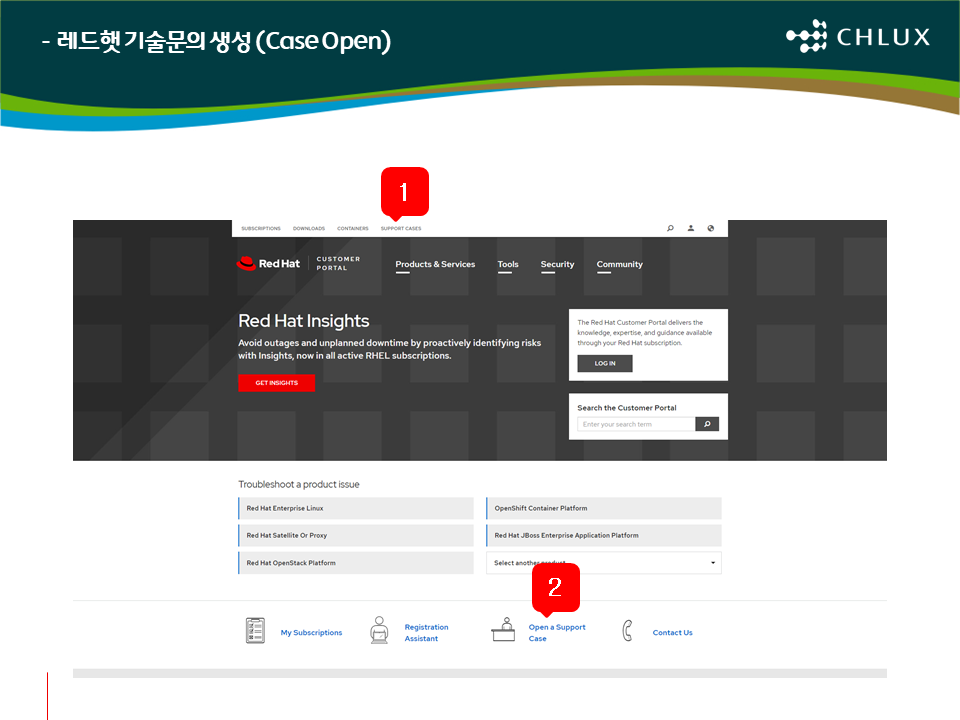Submit search with the magnifier button
The width and height of the screenshot is (960, 720).
tap(707, 424)
